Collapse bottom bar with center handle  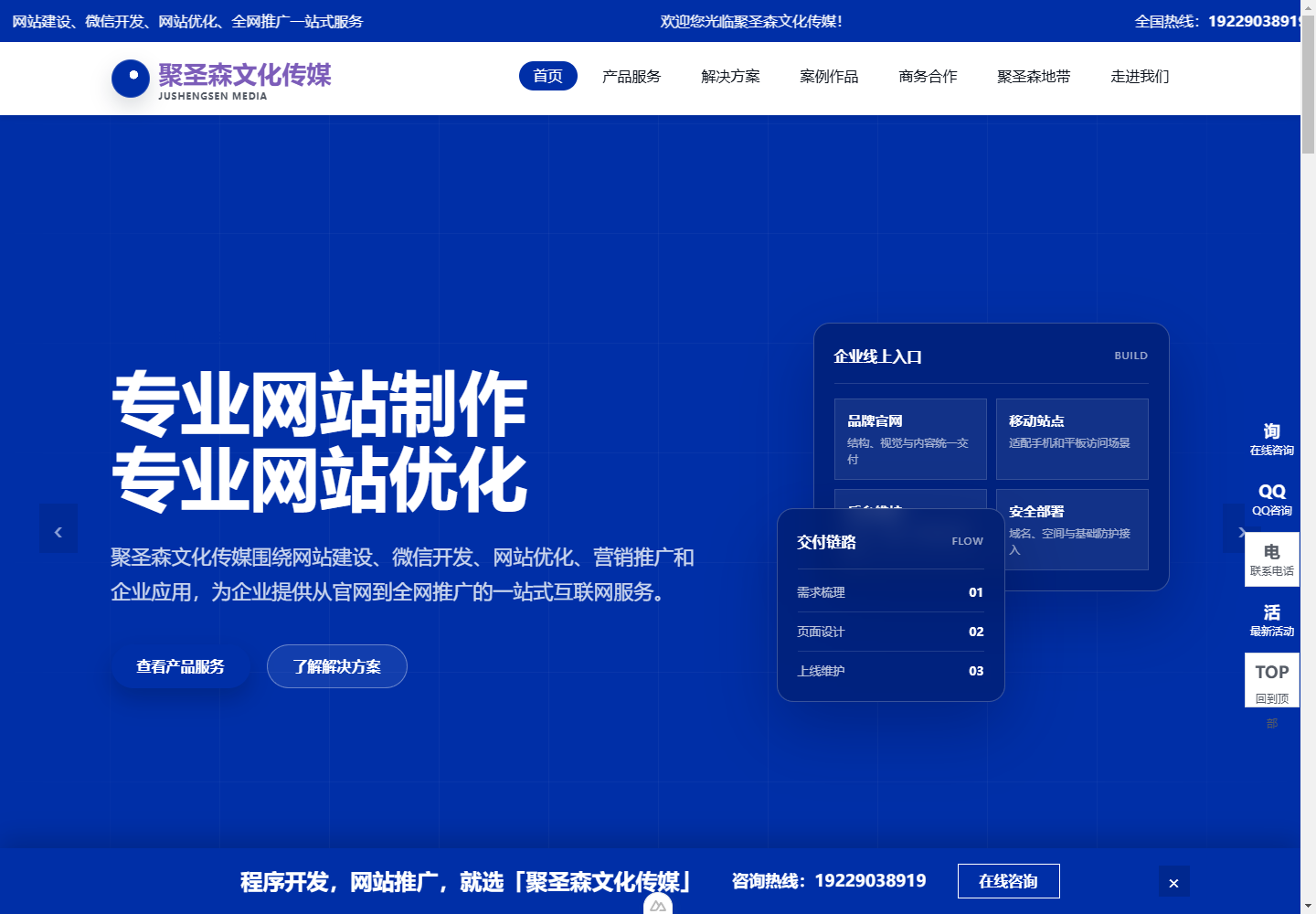658,905
